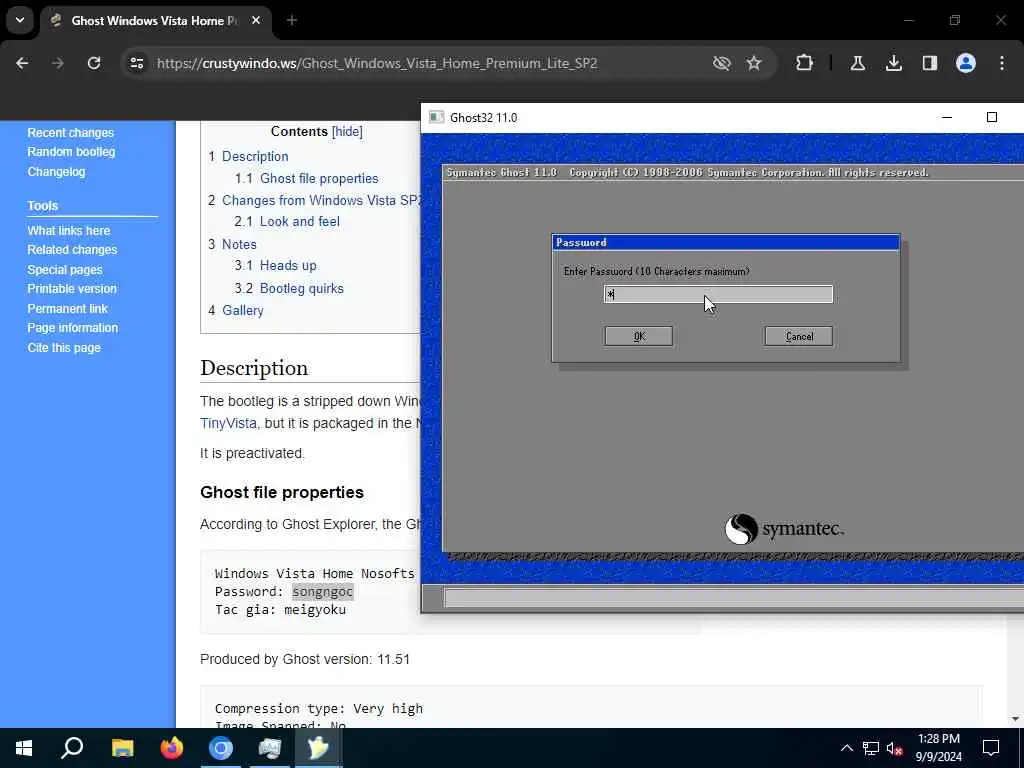Click the Symantec logo in Ghost
The image size is (1024, 768).
pyautogui.click(x=784, y=529)
